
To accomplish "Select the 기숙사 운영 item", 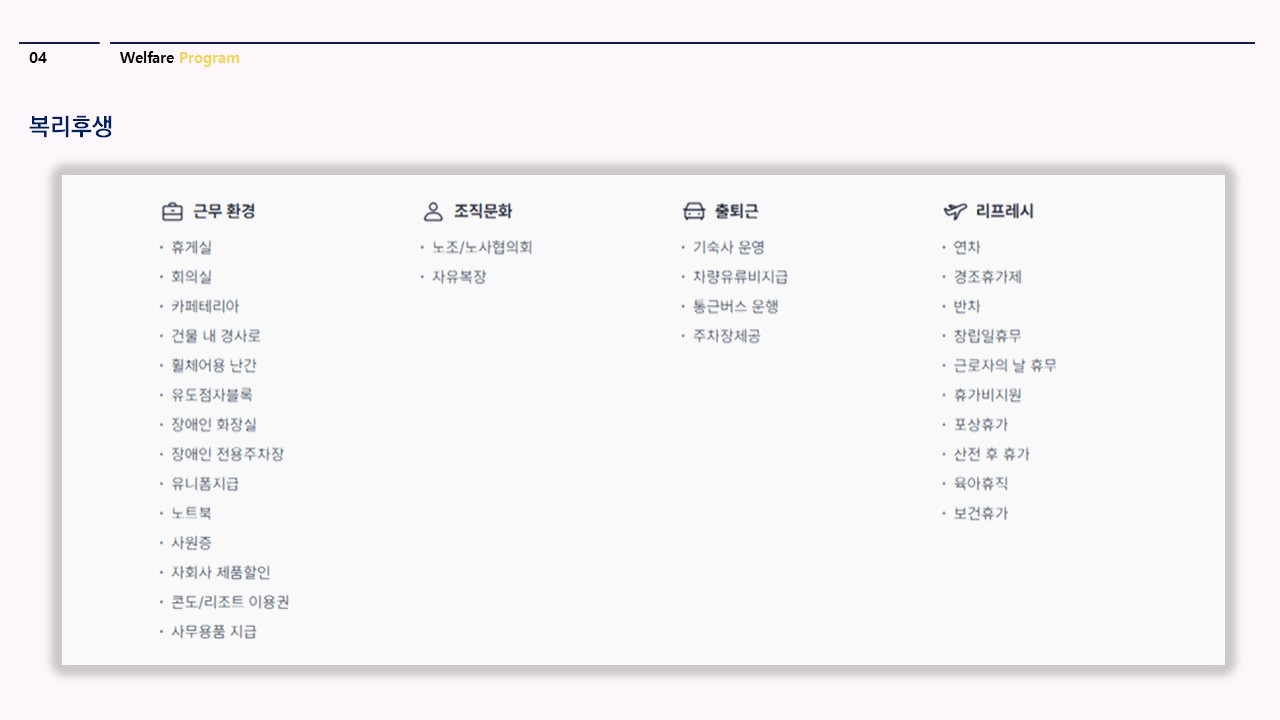I will [729, 247].
